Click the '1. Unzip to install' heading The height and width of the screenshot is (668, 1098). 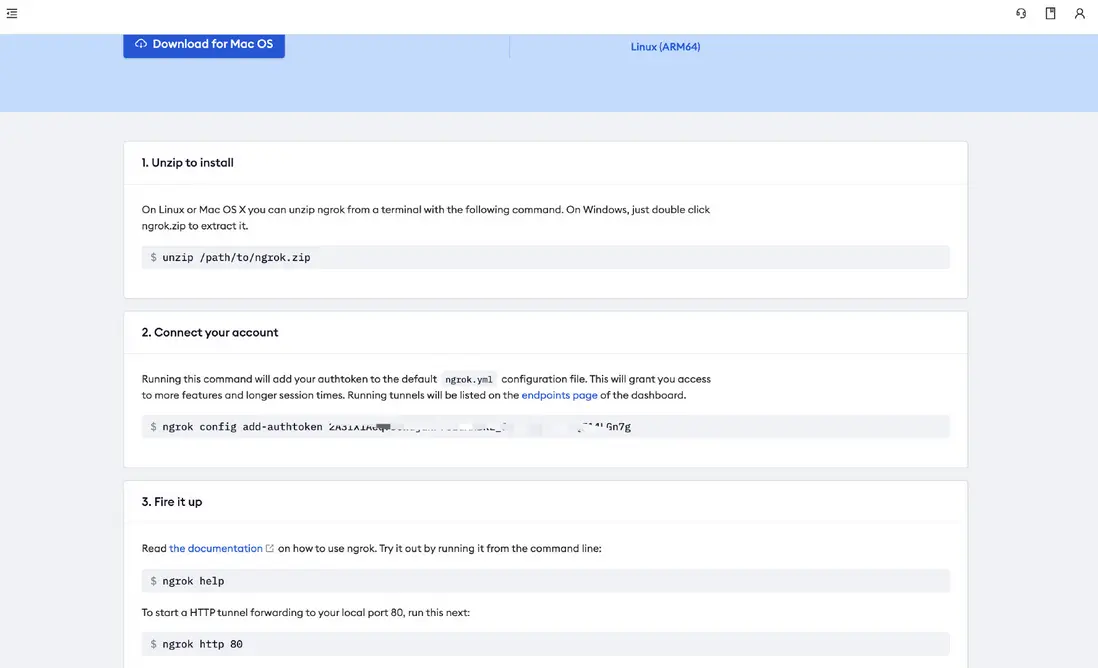(188, 162)
